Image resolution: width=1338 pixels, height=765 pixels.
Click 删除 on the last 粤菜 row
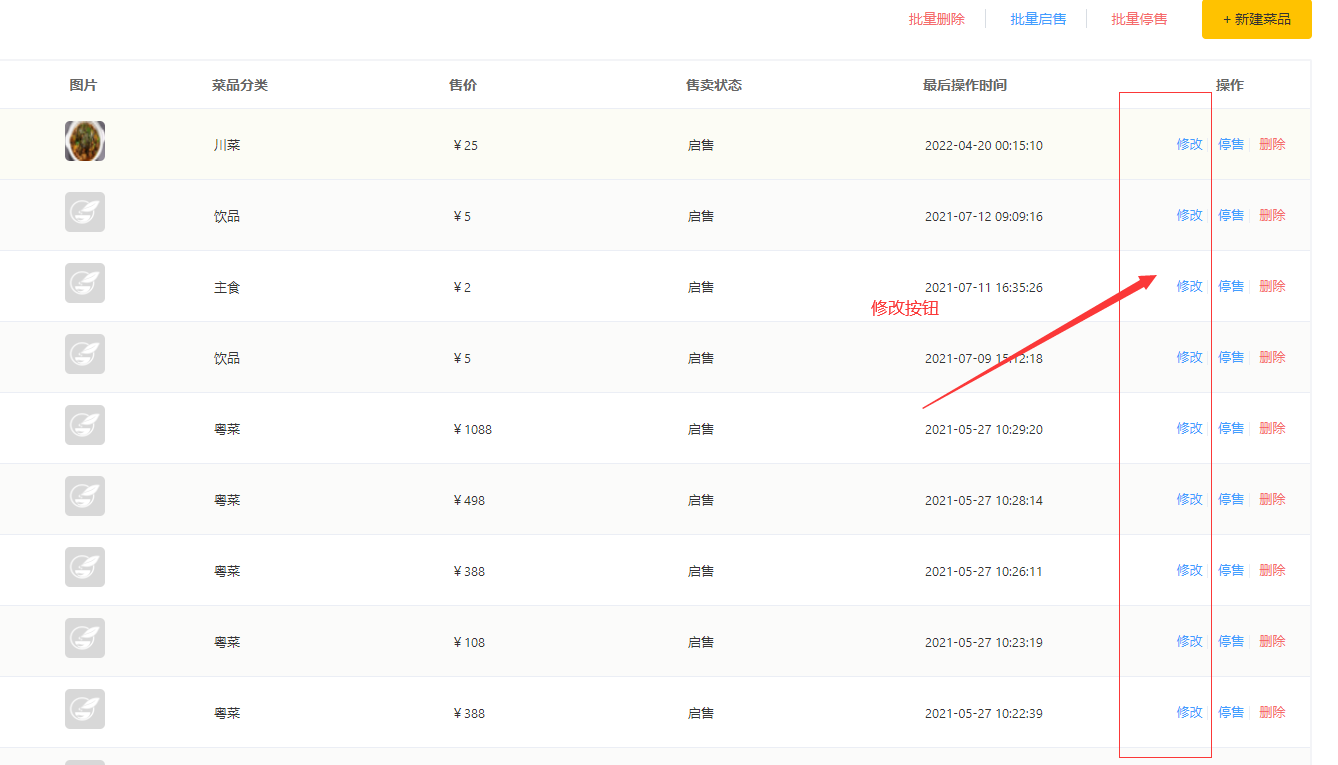tap(1272, 712)
